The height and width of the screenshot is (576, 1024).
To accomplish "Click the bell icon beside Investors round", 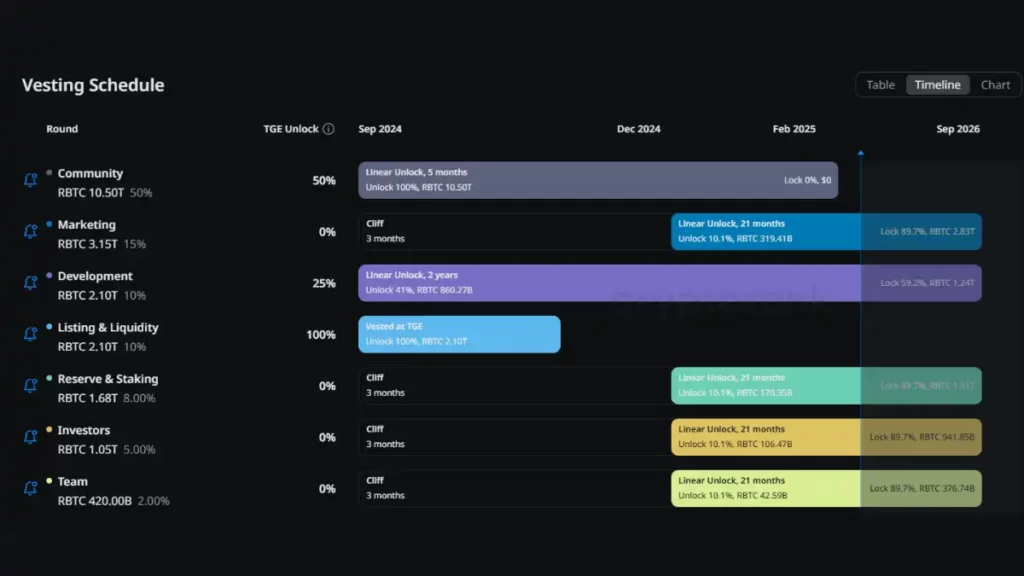I will [x=30, y=438].
